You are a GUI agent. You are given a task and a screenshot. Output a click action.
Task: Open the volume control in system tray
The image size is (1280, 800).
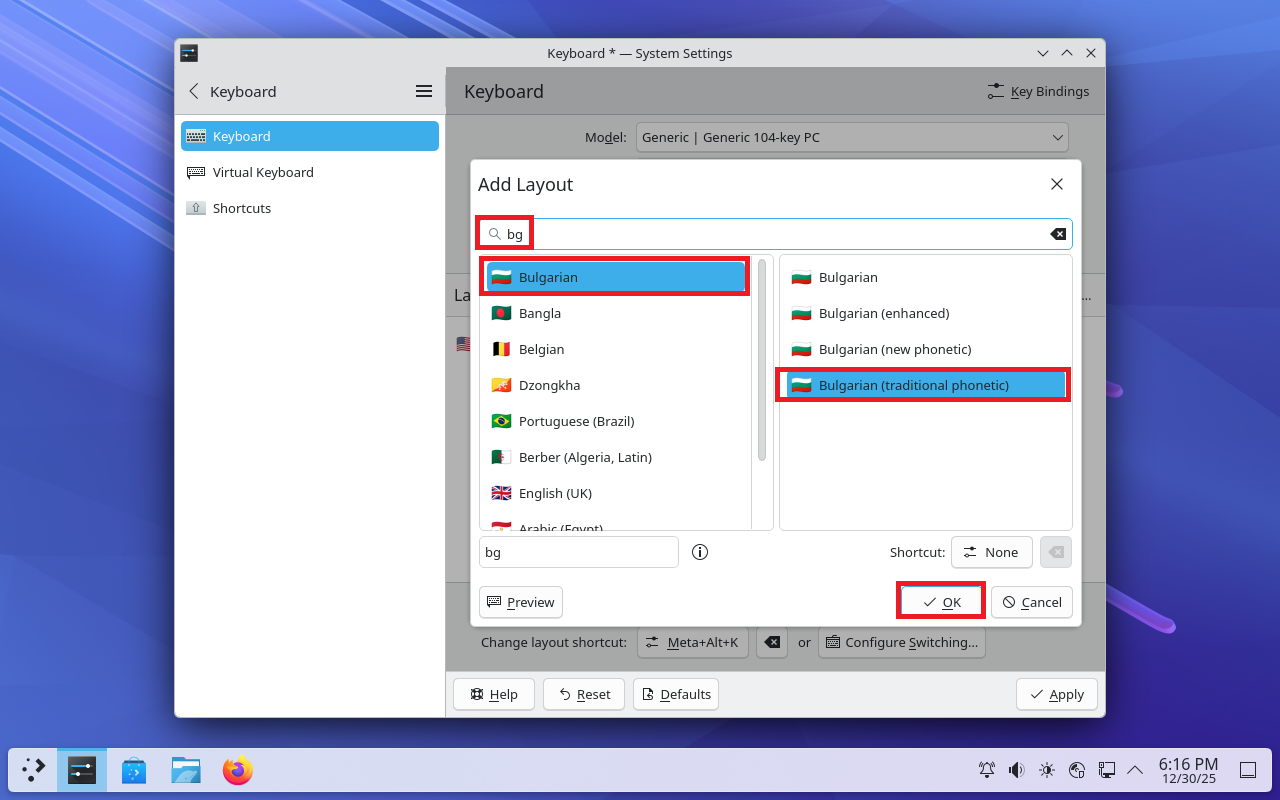tap(1016, 770)
